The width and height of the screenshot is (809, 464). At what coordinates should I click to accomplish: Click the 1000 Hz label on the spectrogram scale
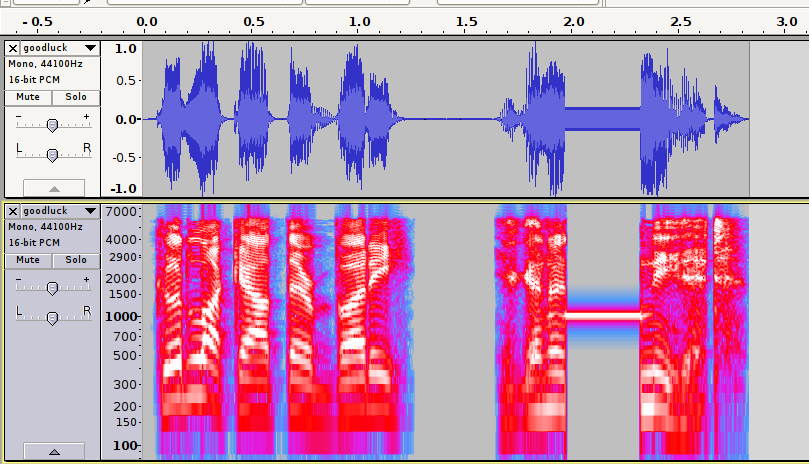point(122,316)
